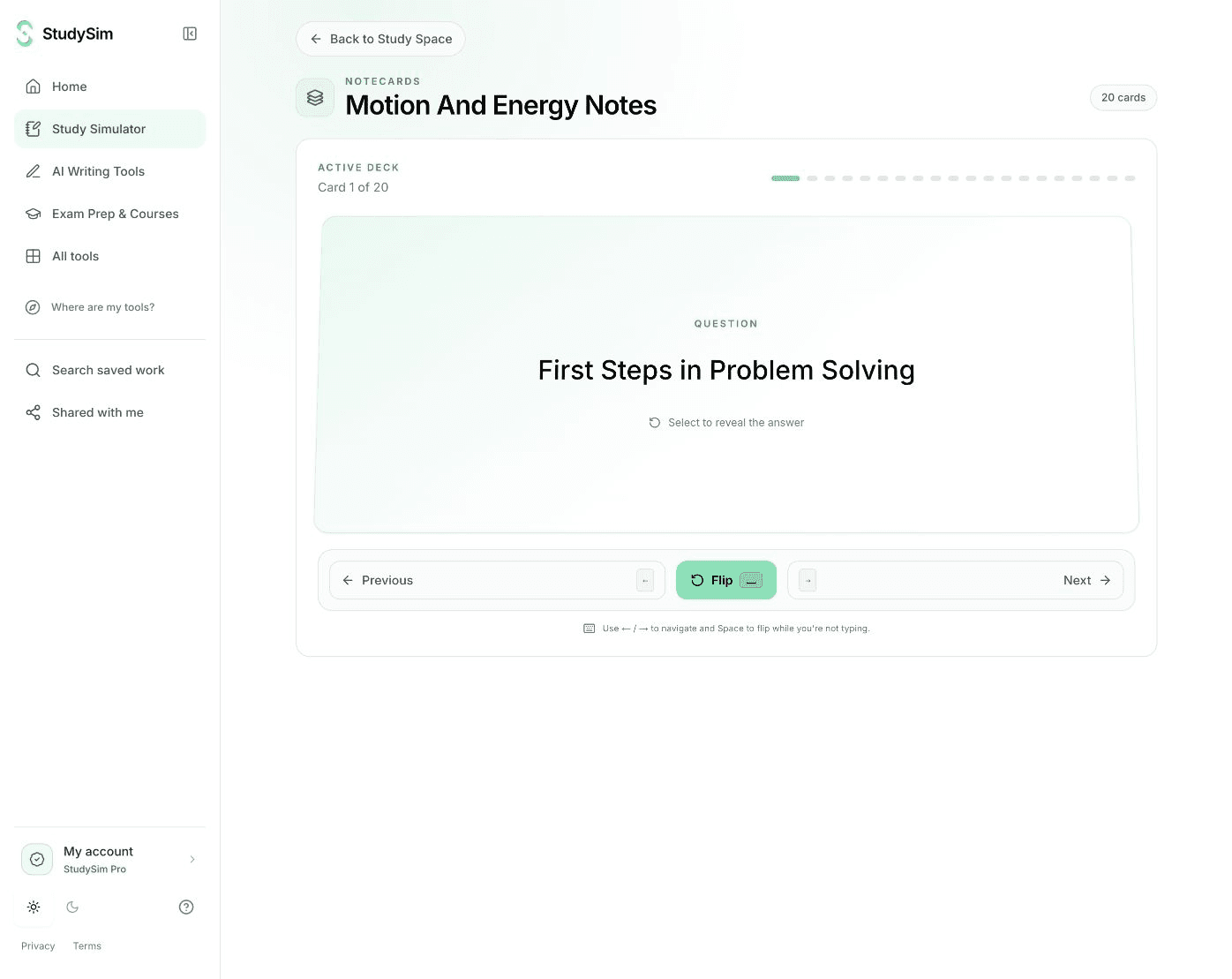
Task: Click the right-arrow key hint badge
Action: click(808, 580)
